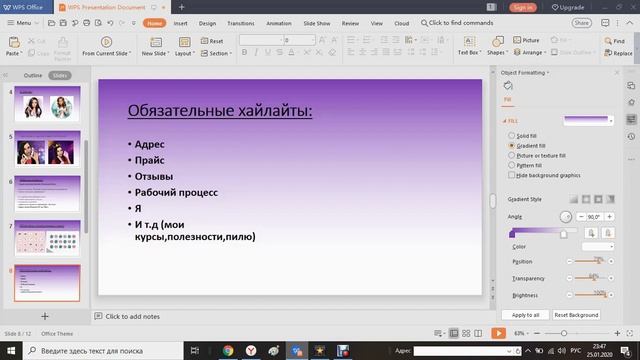Click the Upgrade button

click(568, 7)
